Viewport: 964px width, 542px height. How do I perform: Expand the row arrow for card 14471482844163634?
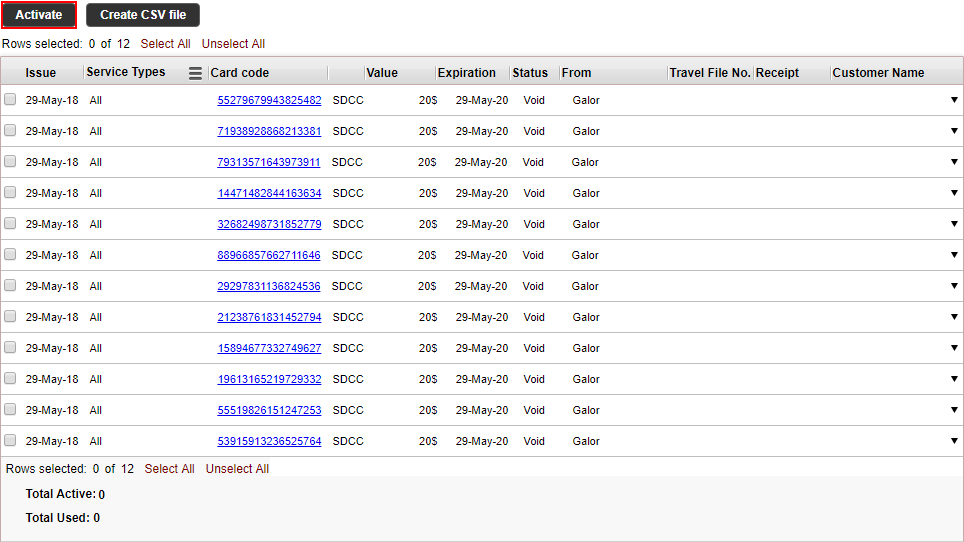(x=954, y=193)
